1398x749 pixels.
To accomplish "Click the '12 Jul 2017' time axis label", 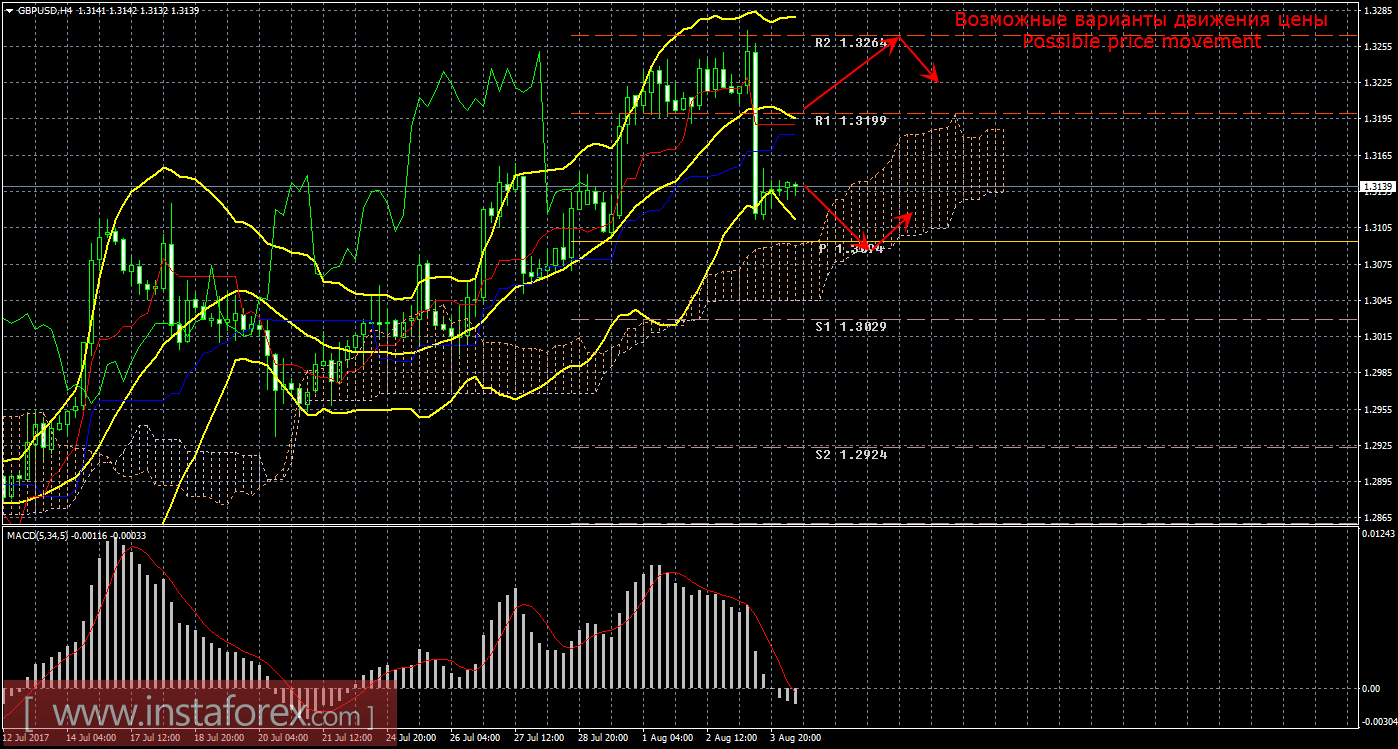I will click(28, 739).
